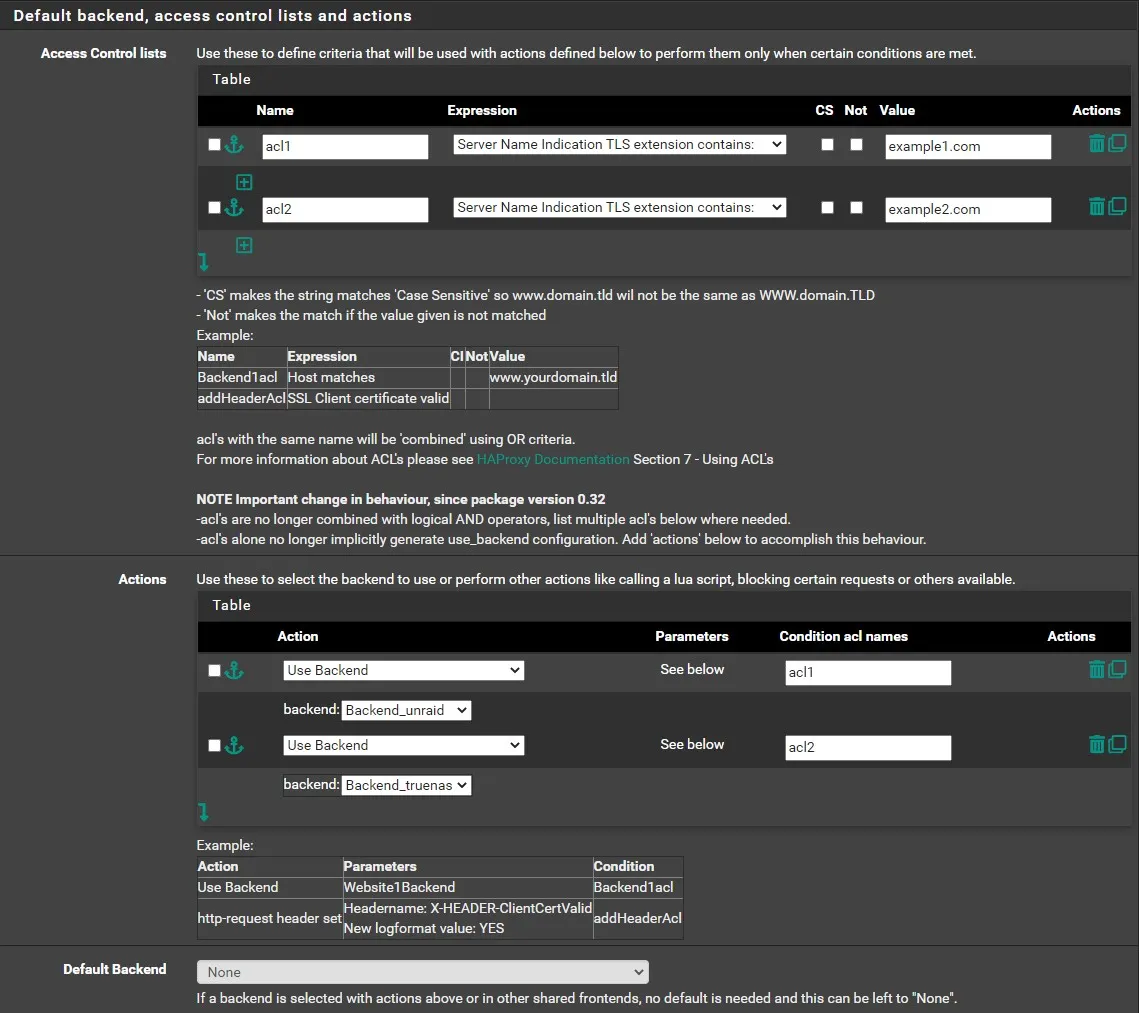Click the acl1 condition acl names field
This screenshot has height=1013, width=1139.
pos(867,672)
